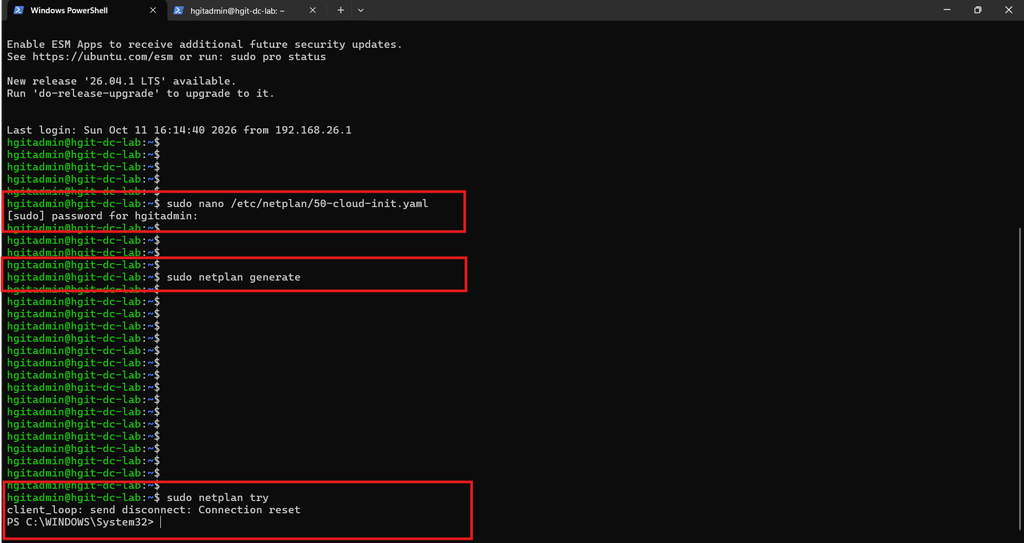Viewport: 1024px width, 543px height.
Task: Click the 'New release 26.04.1 LTS available' line
Action: (x=121, y=81)
